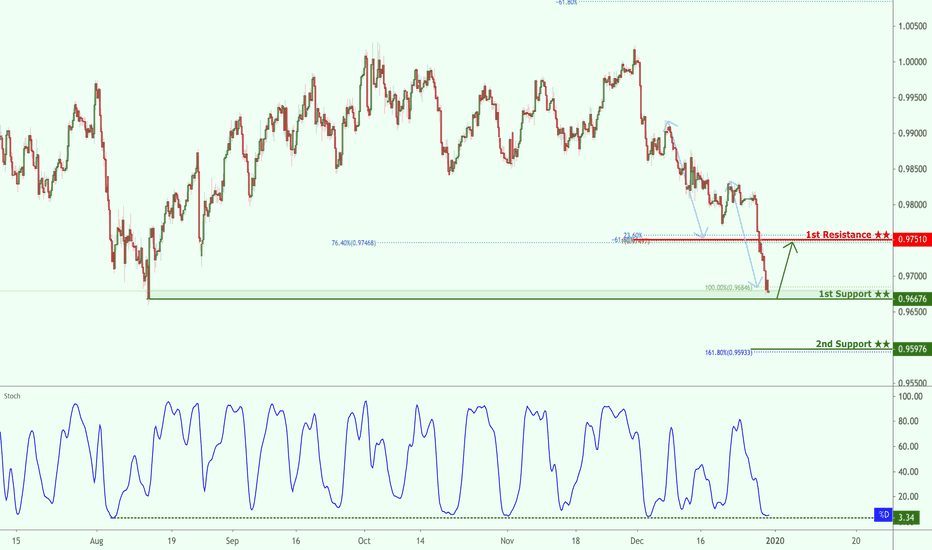Select the '2nd Support' label
This screenshot has width=932, height=550.
point(852,344)
